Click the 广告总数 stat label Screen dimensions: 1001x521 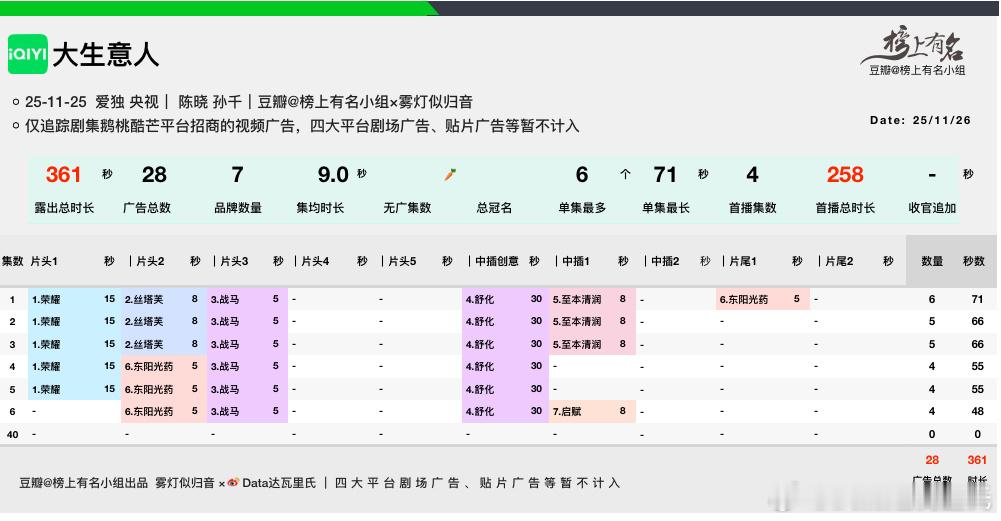[147, 208]
